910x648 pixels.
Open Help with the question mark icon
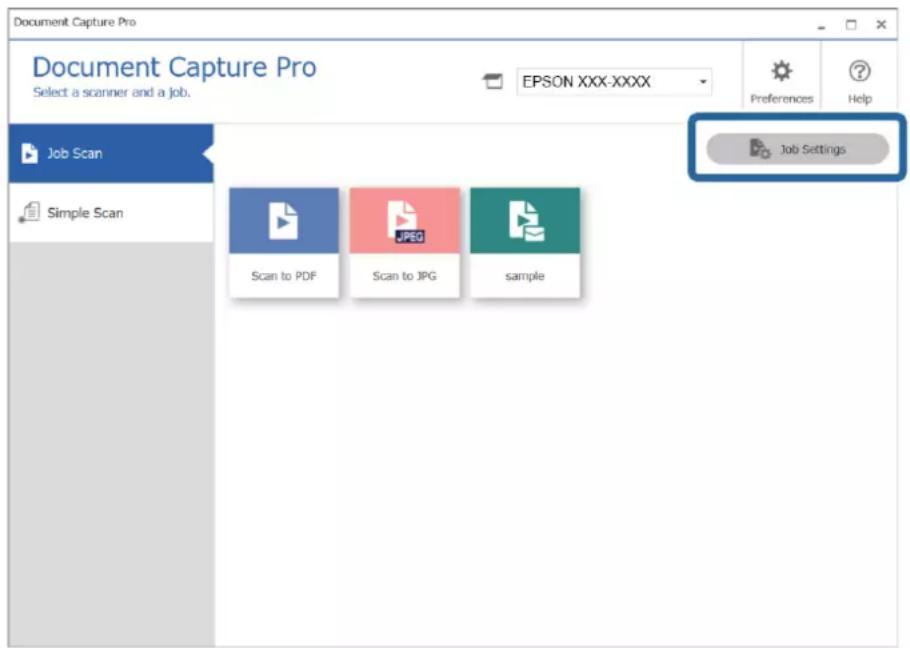[x=860, y=72]
